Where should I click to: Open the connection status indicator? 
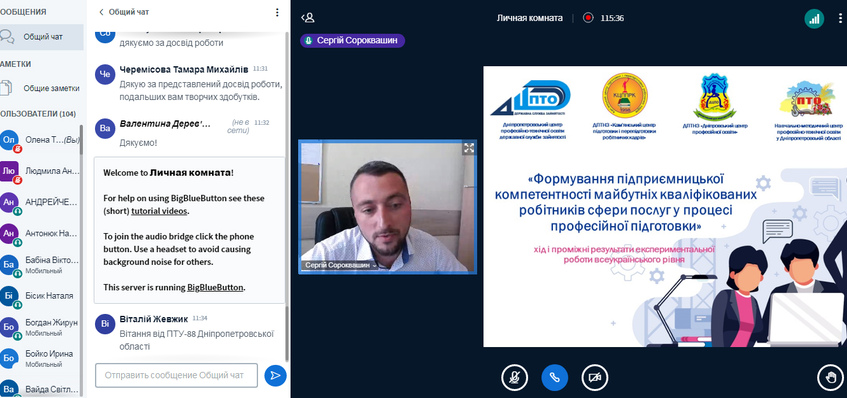[x=814, y=18]
